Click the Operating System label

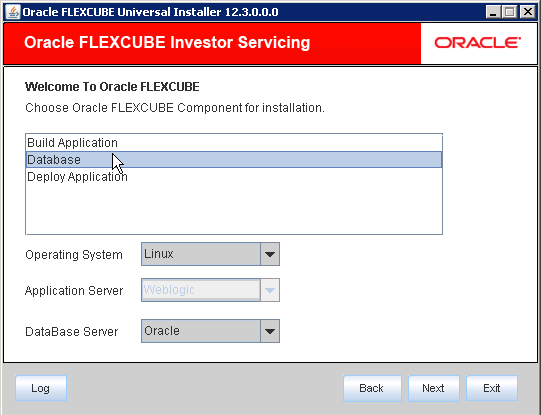74,255
